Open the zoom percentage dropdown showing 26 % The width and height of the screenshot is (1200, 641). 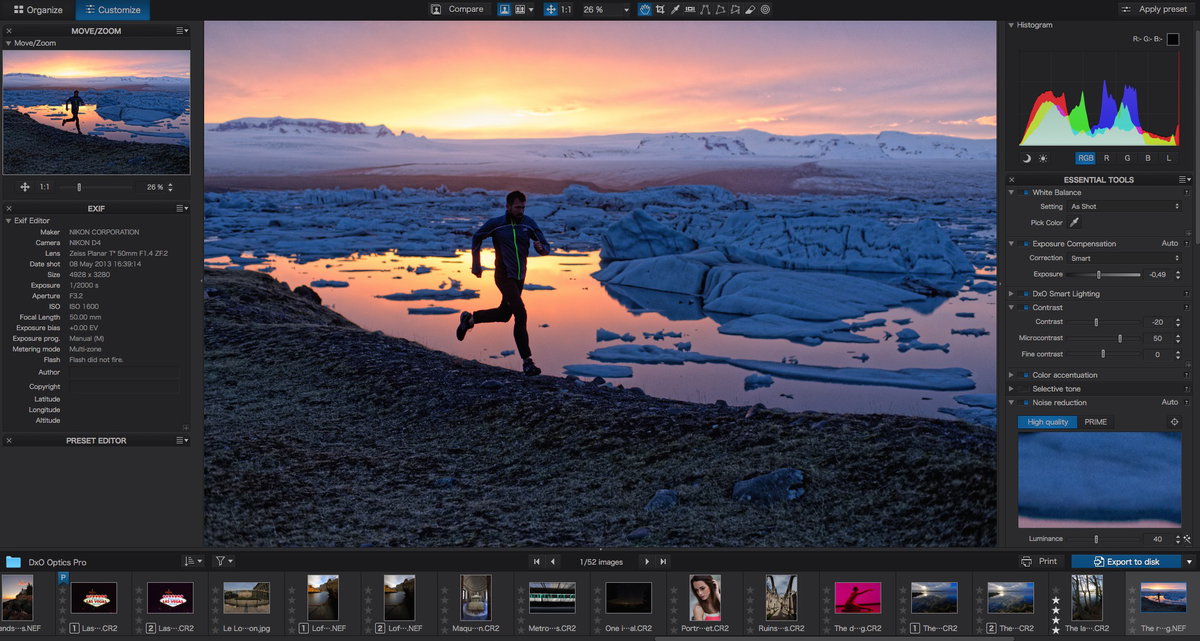(x=606, y=9)
